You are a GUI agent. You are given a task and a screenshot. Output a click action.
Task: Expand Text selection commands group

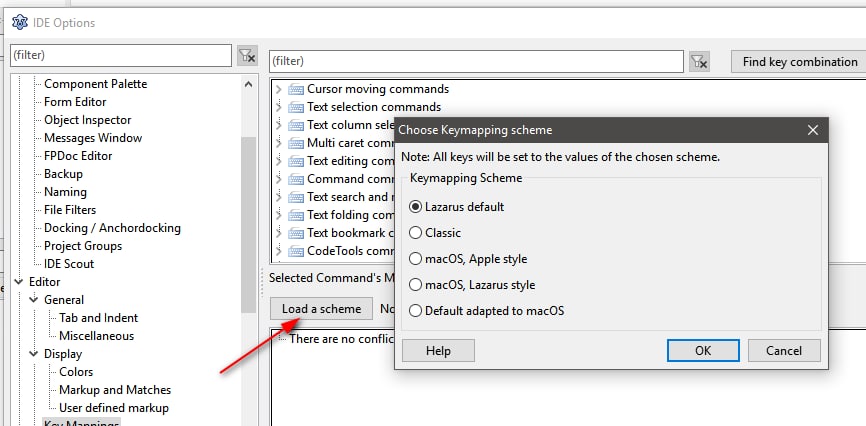click(x=279, y=107)
